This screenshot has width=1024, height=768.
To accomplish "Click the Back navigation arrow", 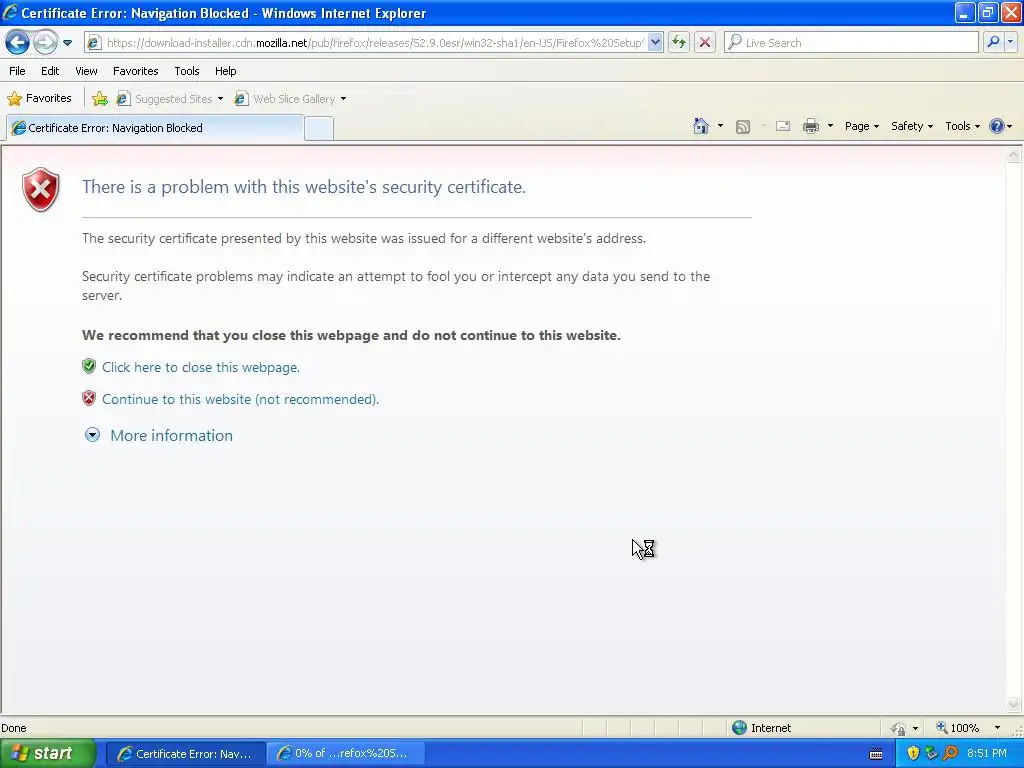I will pos(18,43).
